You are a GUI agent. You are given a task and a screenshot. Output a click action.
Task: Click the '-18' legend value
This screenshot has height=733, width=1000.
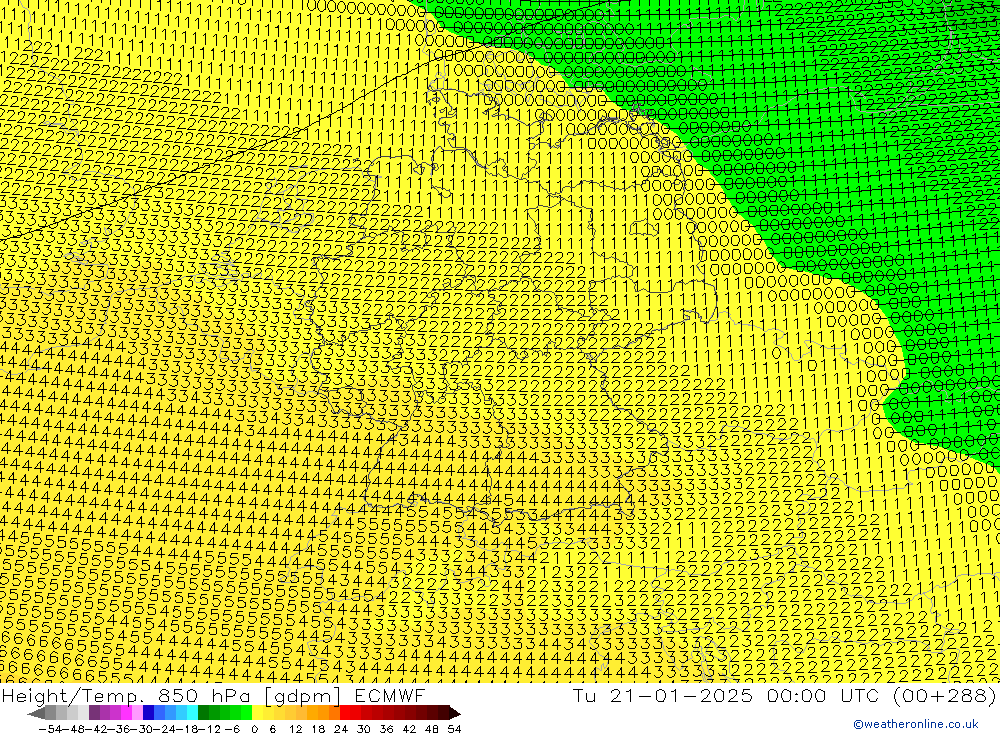click(187, 729)
